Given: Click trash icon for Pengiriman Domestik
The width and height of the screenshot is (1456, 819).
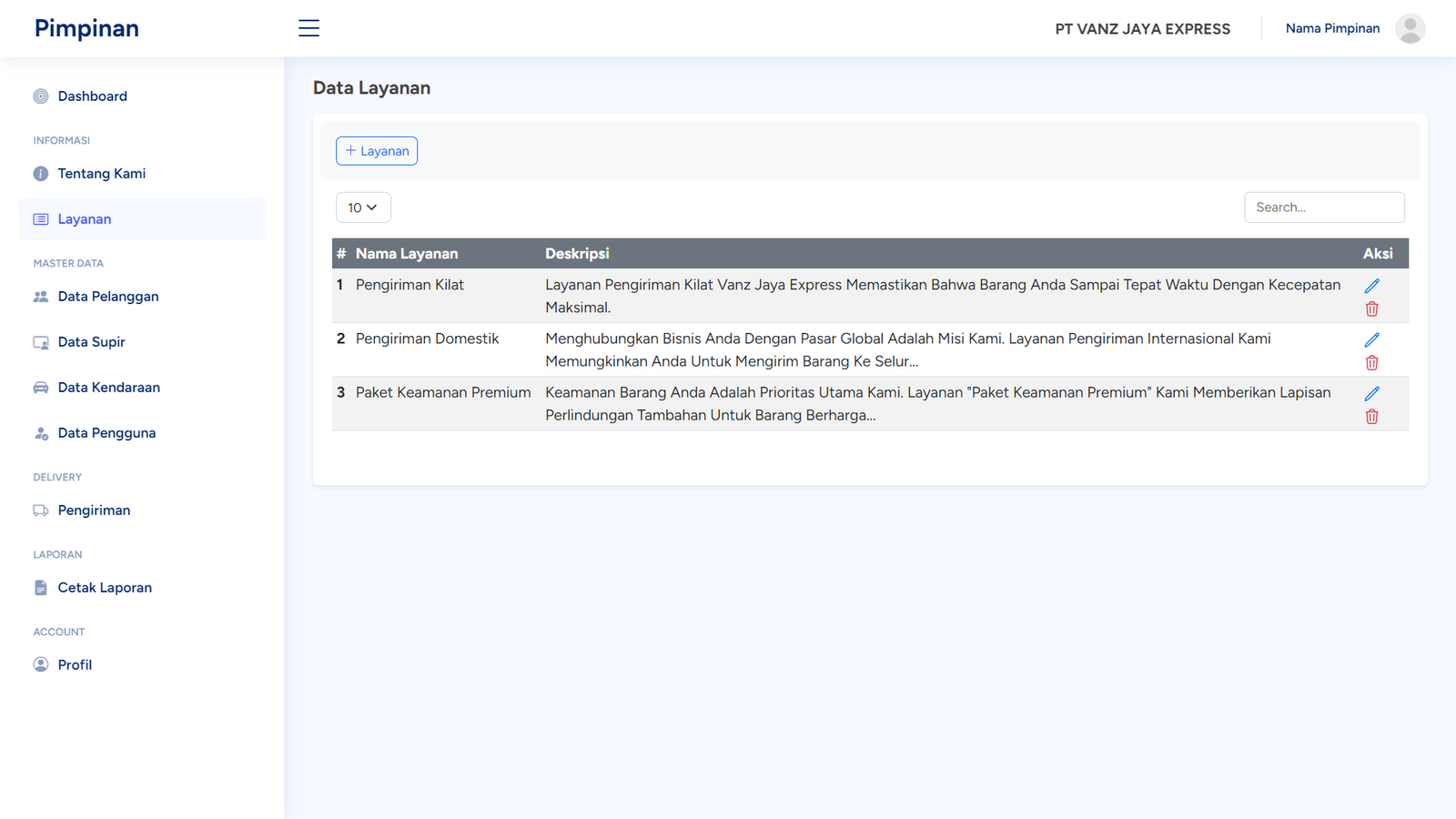Looking at the screenshot, I should point(1371,363).
